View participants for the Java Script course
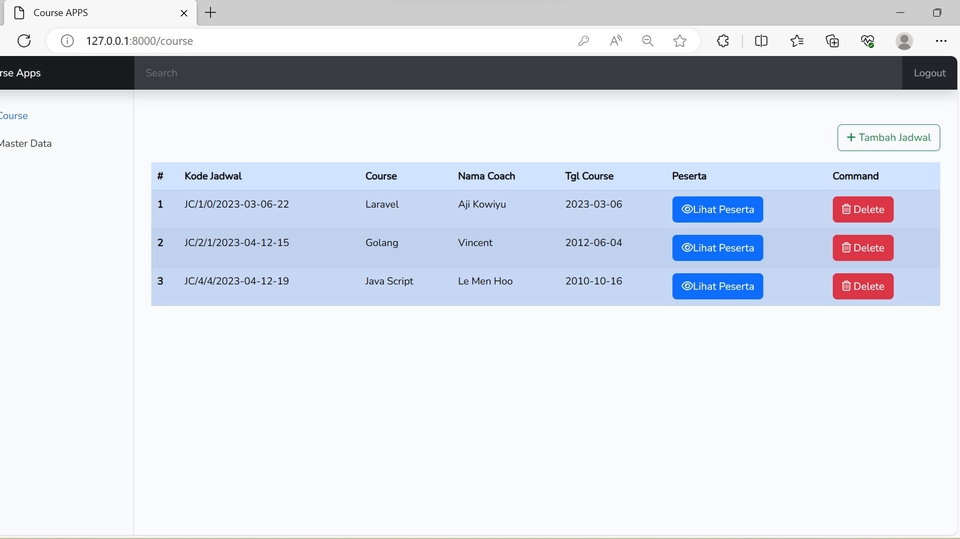960x539 pixels. 718,286
